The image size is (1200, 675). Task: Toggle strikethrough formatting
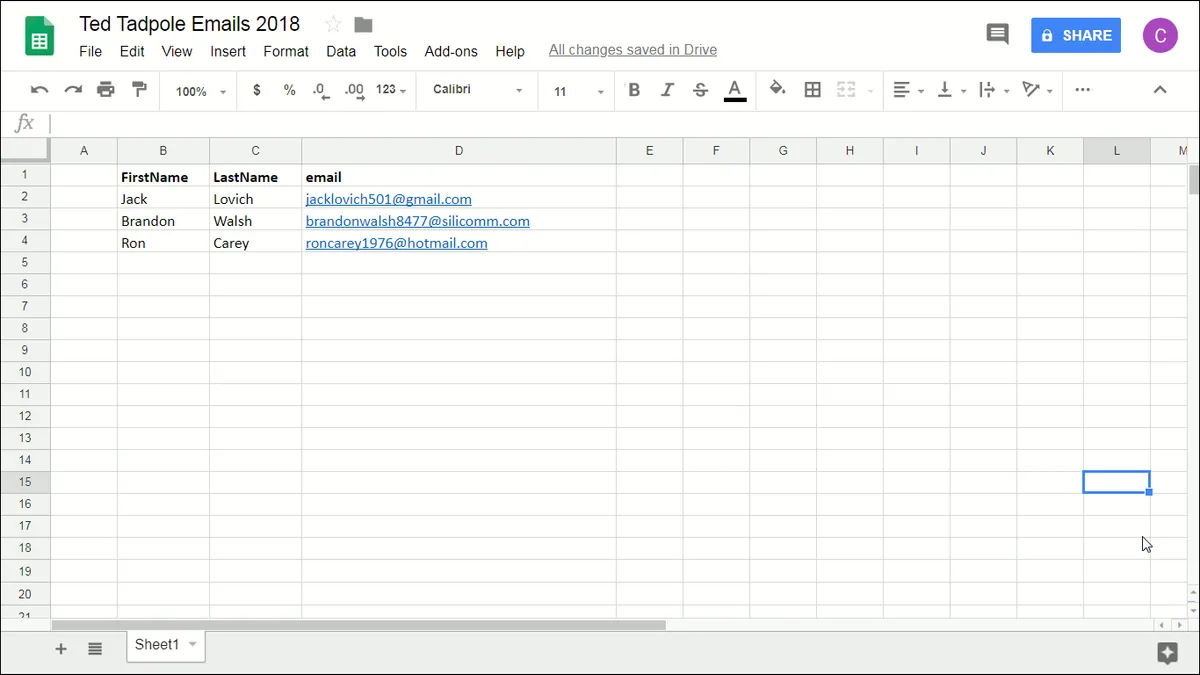click(700, 90)
